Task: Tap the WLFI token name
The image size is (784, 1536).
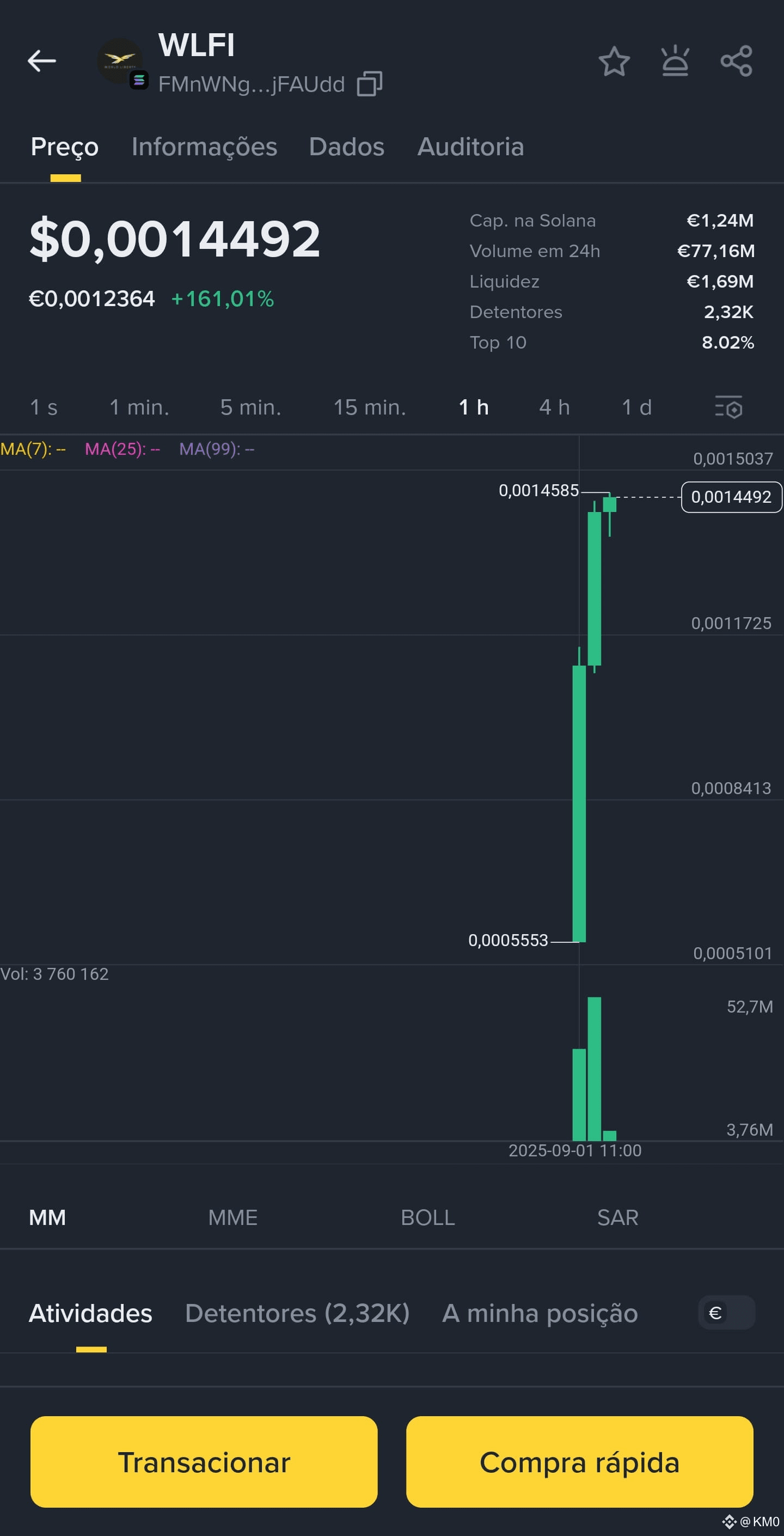Action: coord(197,45)
